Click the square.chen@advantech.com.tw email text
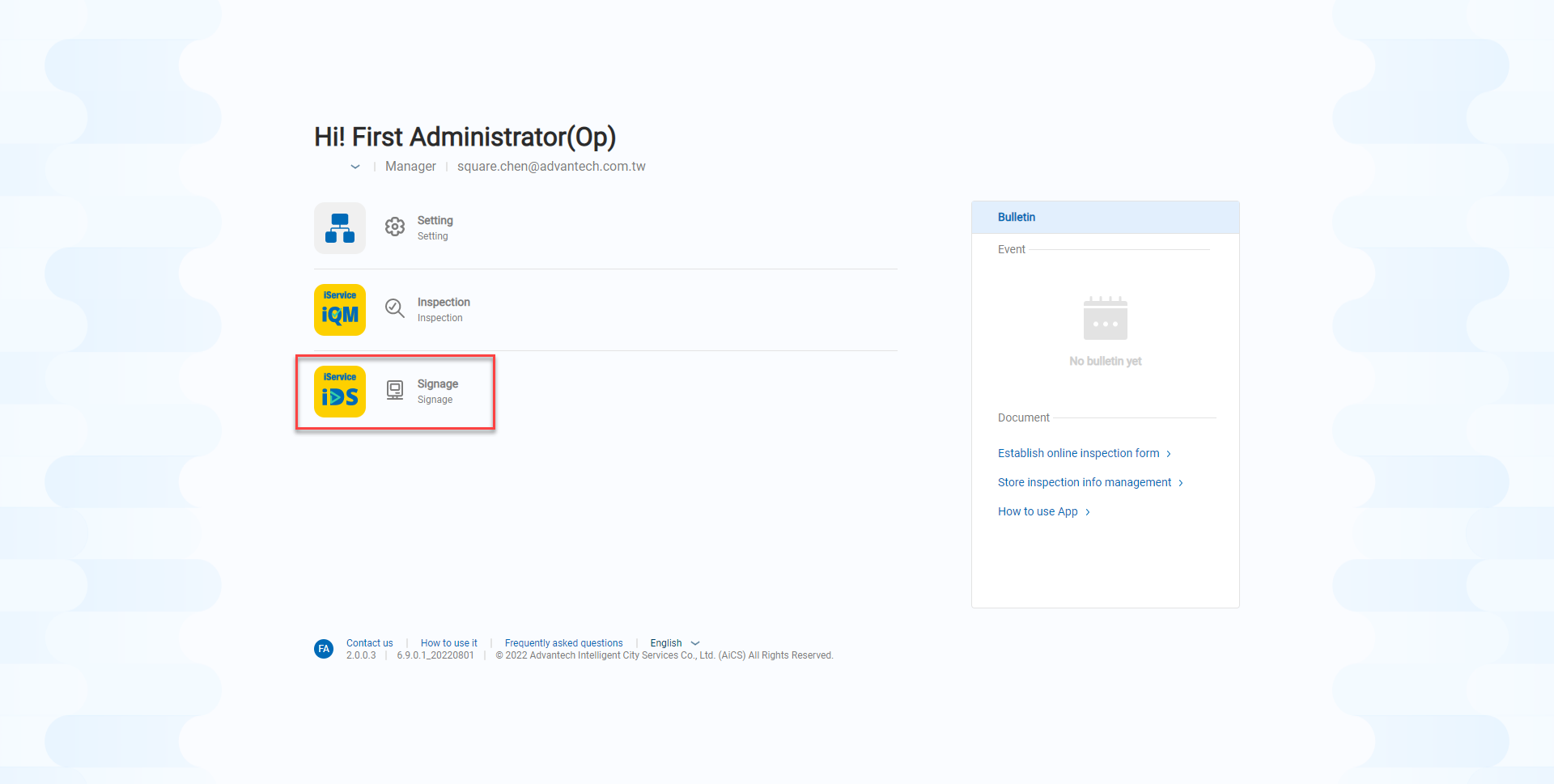 551,166
